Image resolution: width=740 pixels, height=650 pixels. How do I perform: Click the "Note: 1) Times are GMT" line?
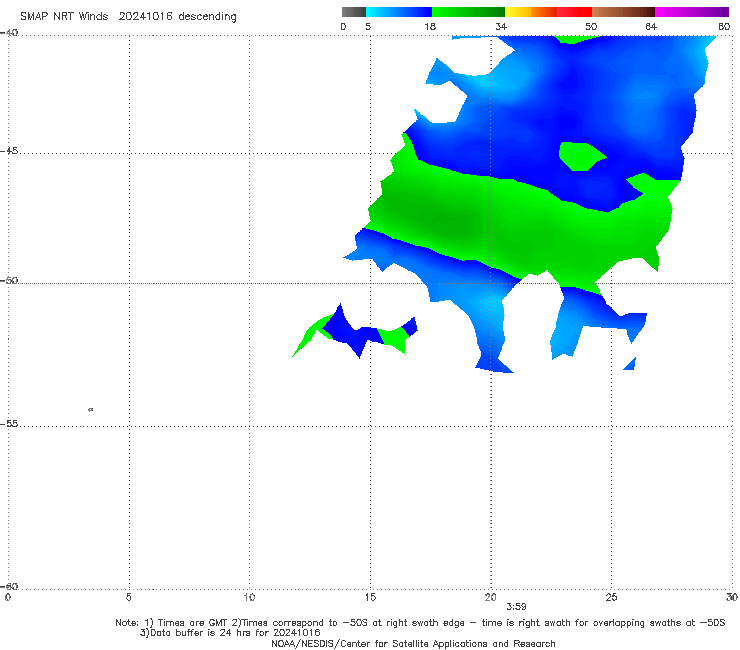click(420, 623)
